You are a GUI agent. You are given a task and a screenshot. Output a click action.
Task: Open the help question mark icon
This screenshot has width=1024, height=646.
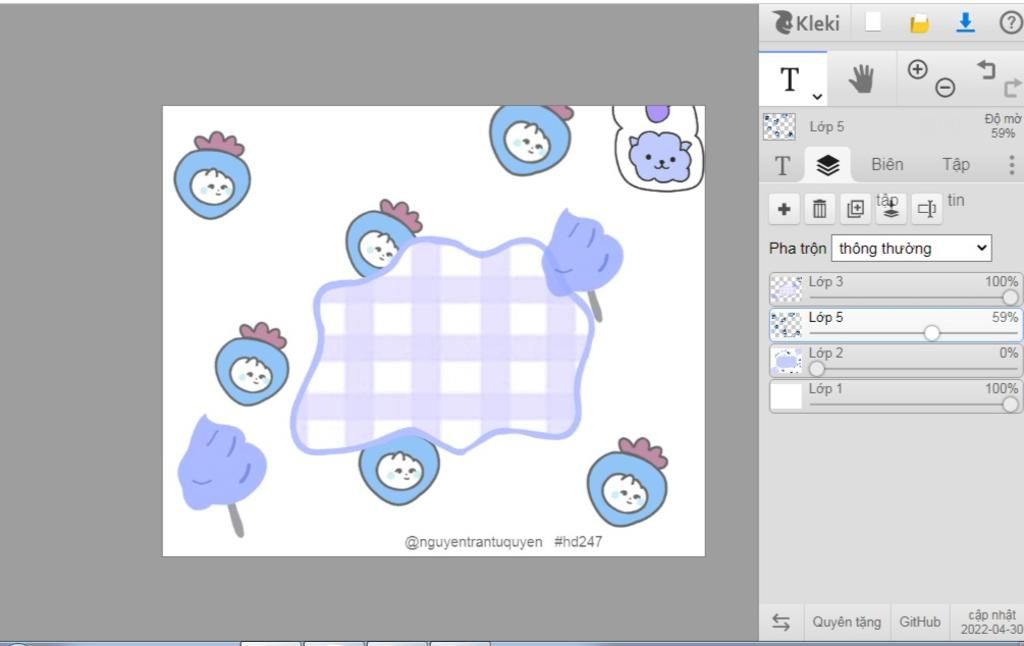(x=1010, y=23)
